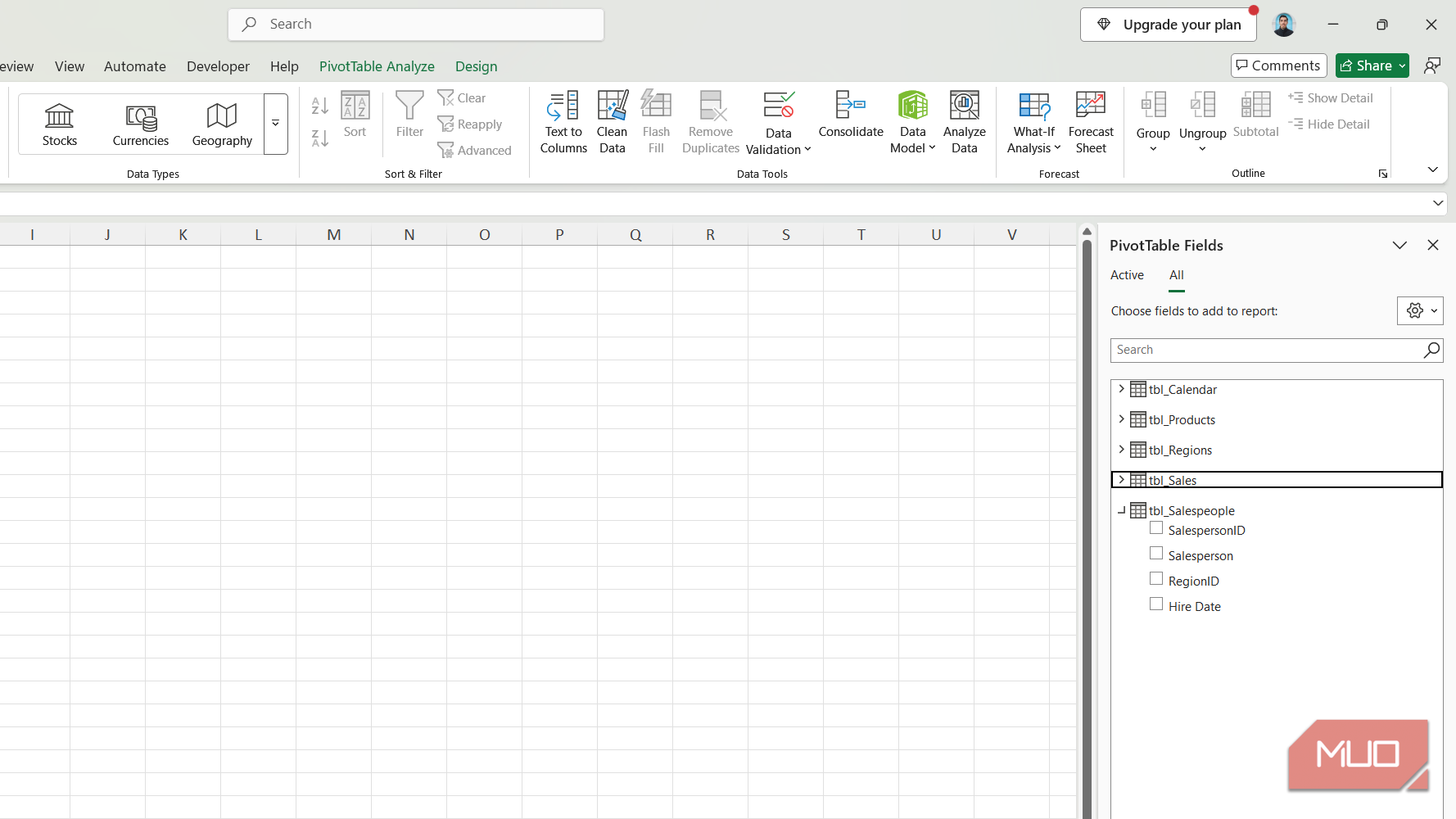Click the Data Model icon
Screen dimensions: 1456x819
tap(912, 105)
